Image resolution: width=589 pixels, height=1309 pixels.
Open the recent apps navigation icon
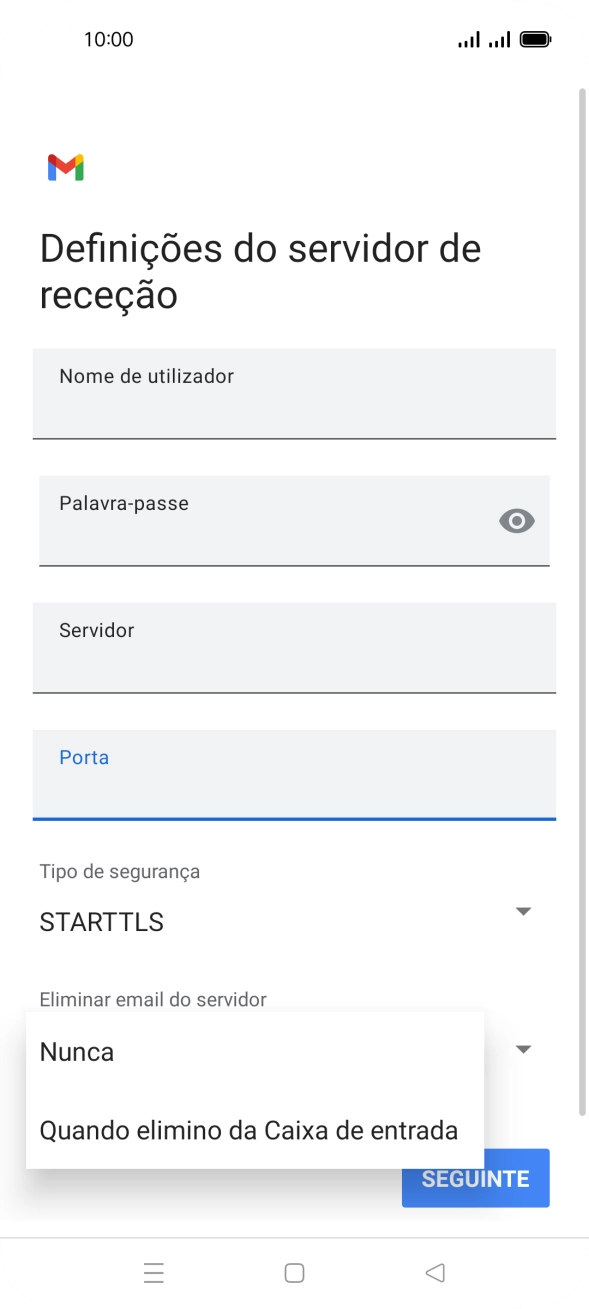coord(154,1272)
